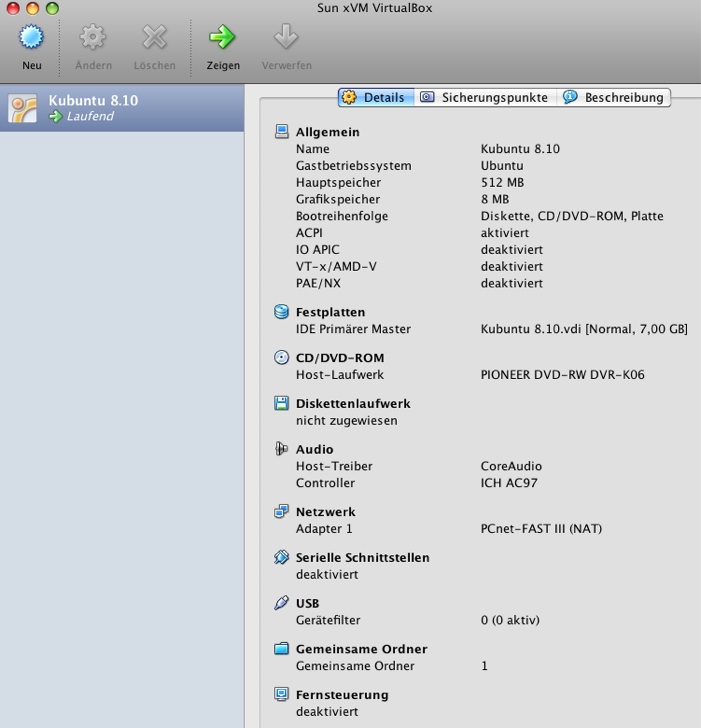Click the '0 (0 aktiv)' value
The image size is (701, 728).
pos(510,620)
